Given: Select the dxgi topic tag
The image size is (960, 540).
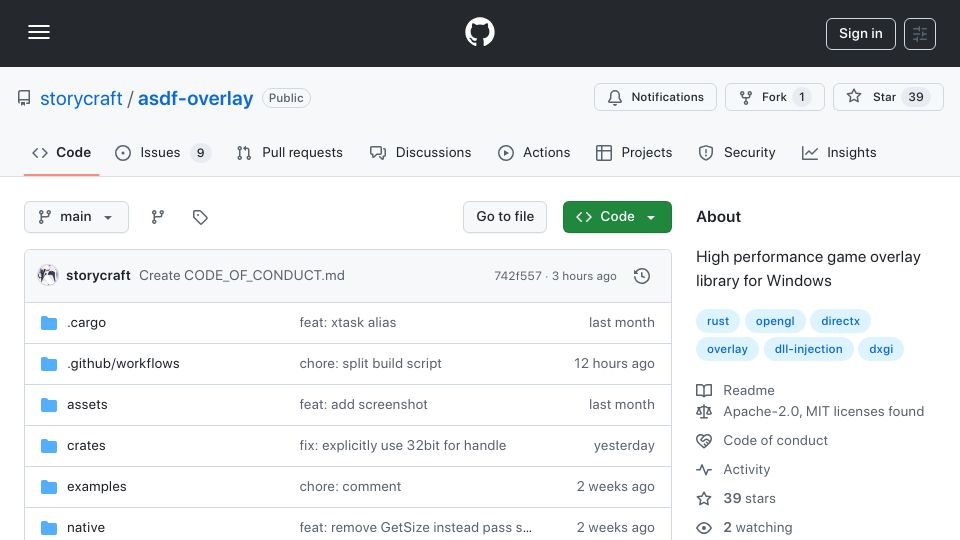Looking at the screenshot, I should 881,349.
